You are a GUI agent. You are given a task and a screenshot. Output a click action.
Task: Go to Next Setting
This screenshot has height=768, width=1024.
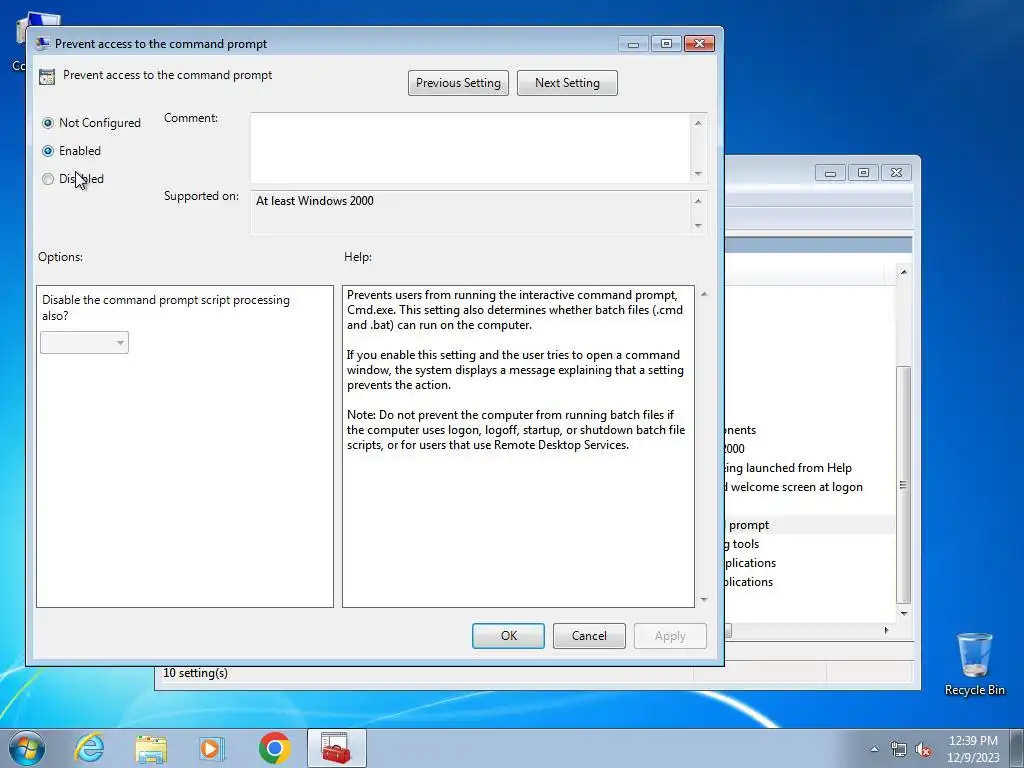pyautogui.click(x=567, y=83)
